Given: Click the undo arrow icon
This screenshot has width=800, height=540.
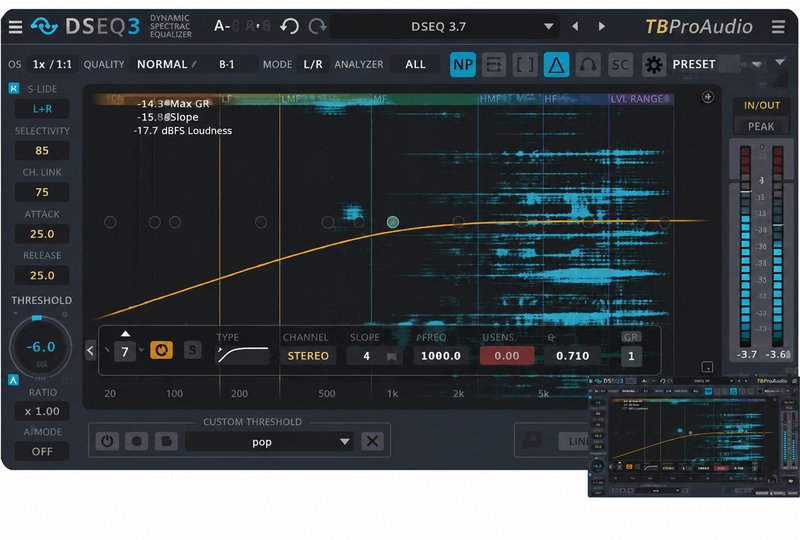Looking at the screenshot, I should [x=289, y=26].
